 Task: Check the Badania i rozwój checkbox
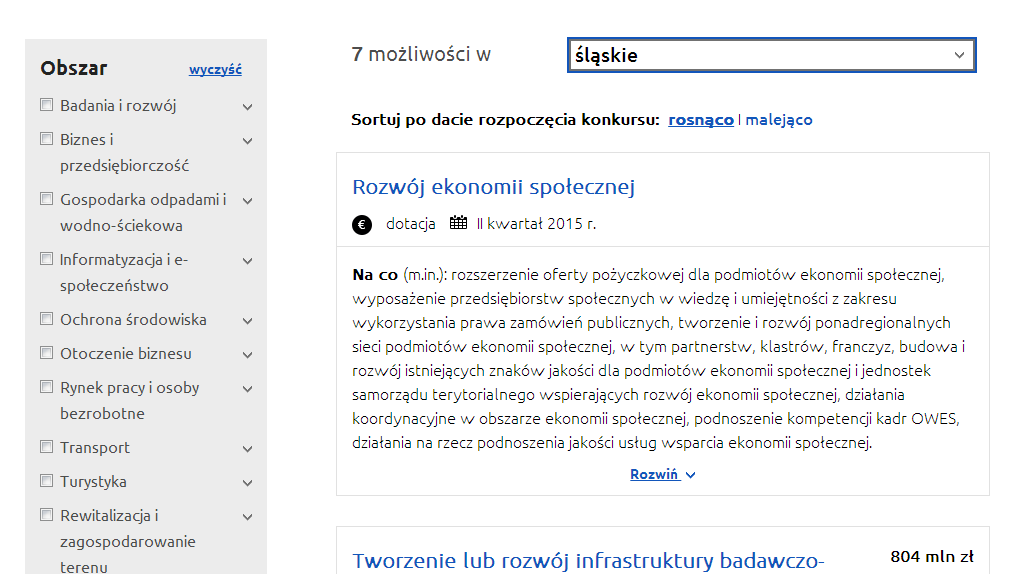coord(47,105)
